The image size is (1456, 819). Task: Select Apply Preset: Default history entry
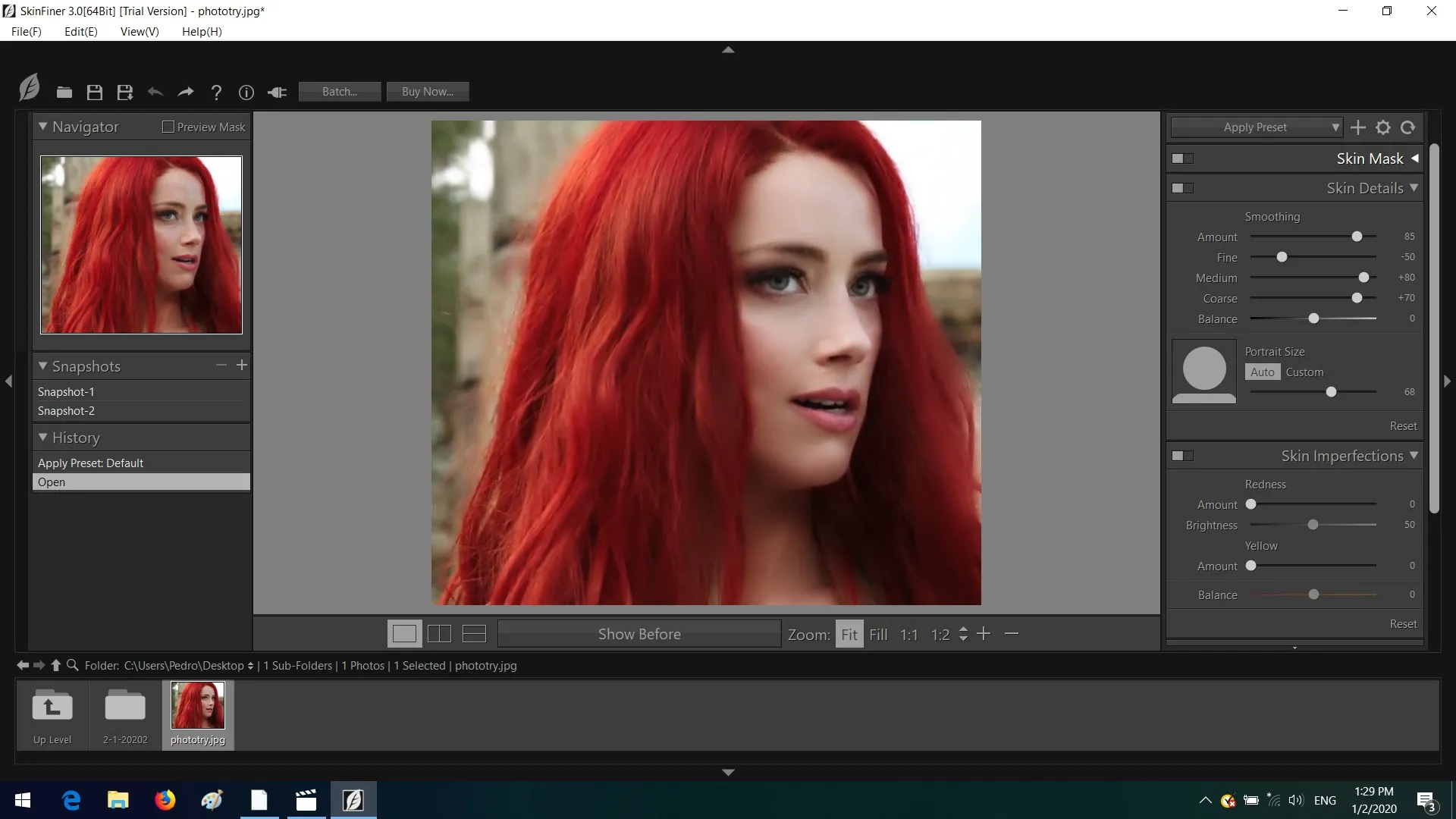click(x=142, y=463)
